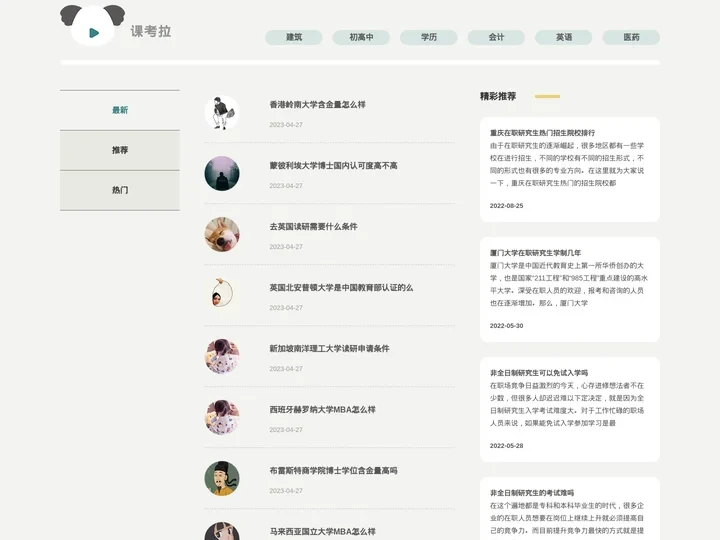Image resolution: width=720 pixels, height=540 pixels.
Task: Click date 2023-04-27 under 新加坡南洋理工大学 article
Action: [286, 369]
